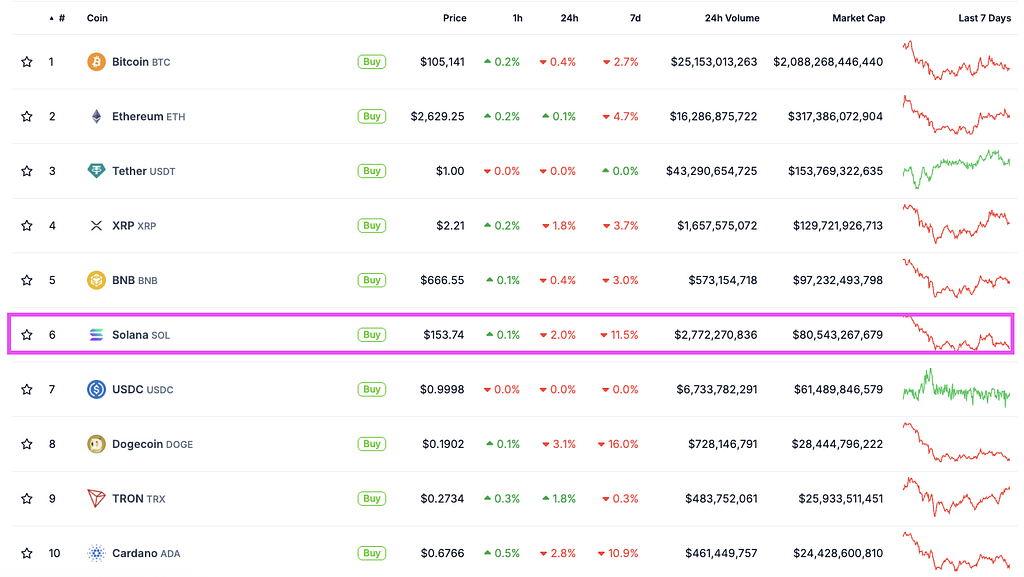Click the Ethereum diamond logo icon
The height and width of the screenshot is (577, 1024).
[96, 116]
